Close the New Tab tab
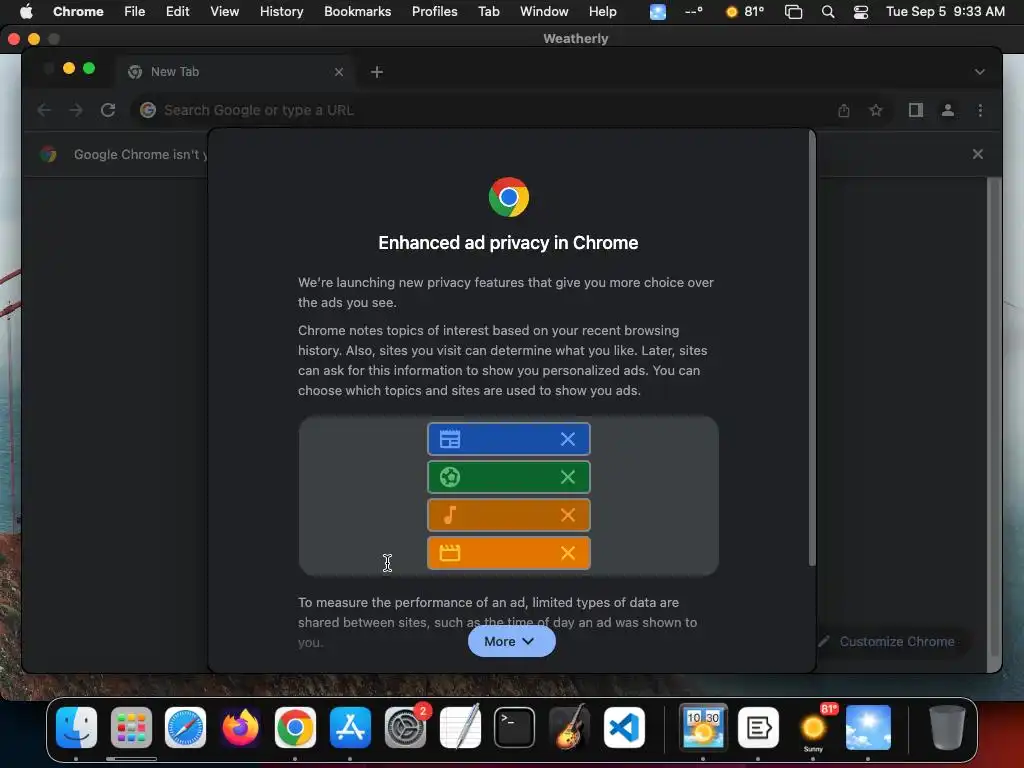The height and width of the screenshot is (768, 1024). (339, 72)
